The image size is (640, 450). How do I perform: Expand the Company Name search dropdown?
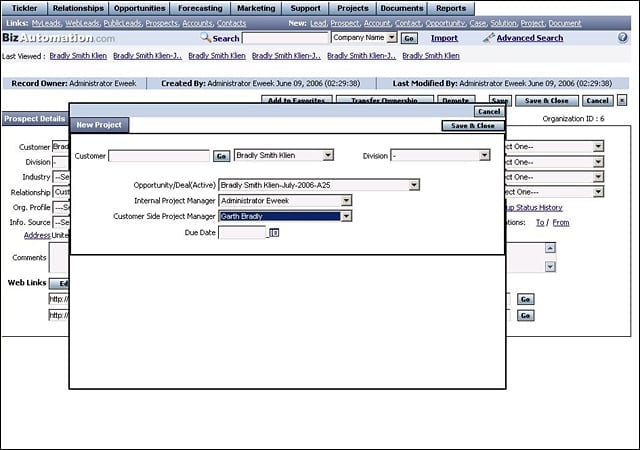click(391, 38)
